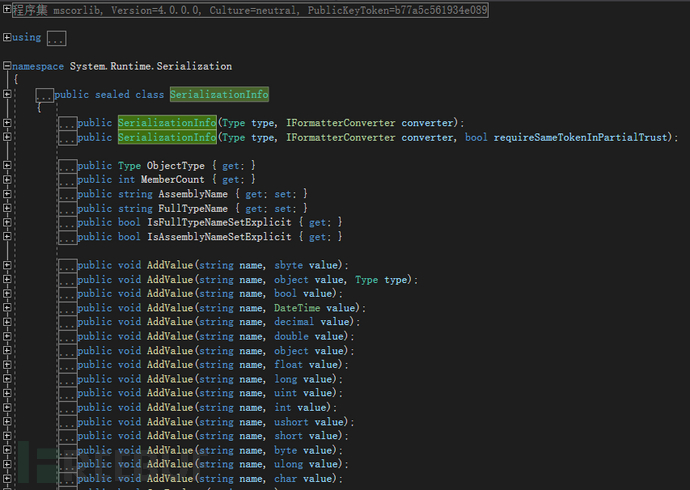Screen dimensions: 690x490
Task: Click the AssemblyName property name
Action: click(193, 194)
